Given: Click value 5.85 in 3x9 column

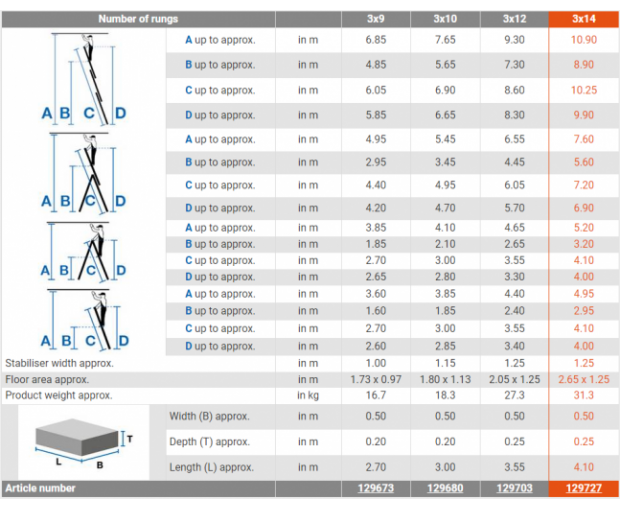Looking at the screenshot, I should (376, 115).
